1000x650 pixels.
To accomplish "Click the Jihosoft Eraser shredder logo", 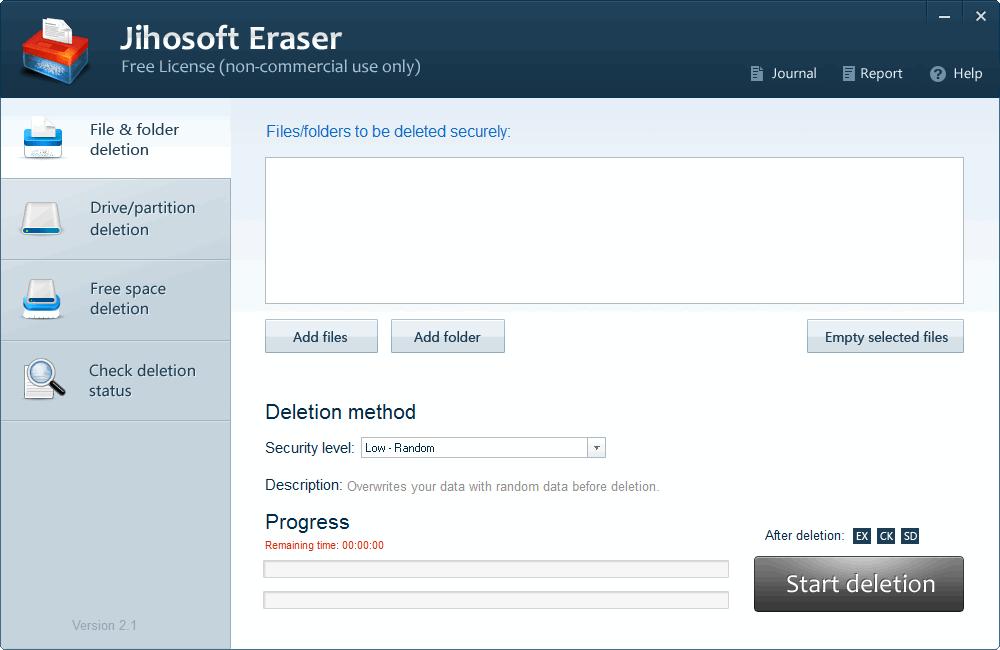I will (x=55, y=51).
